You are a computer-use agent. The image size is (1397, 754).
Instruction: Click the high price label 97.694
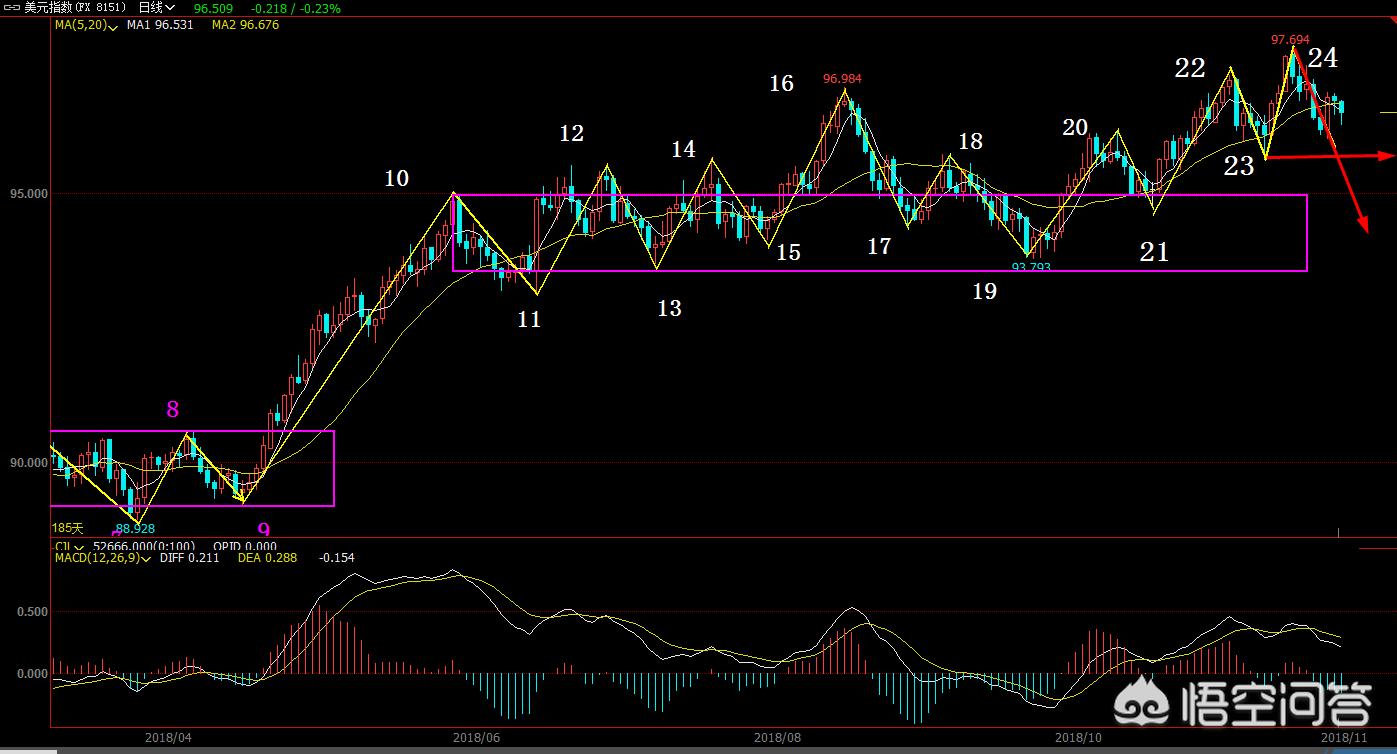[1290, 40]
